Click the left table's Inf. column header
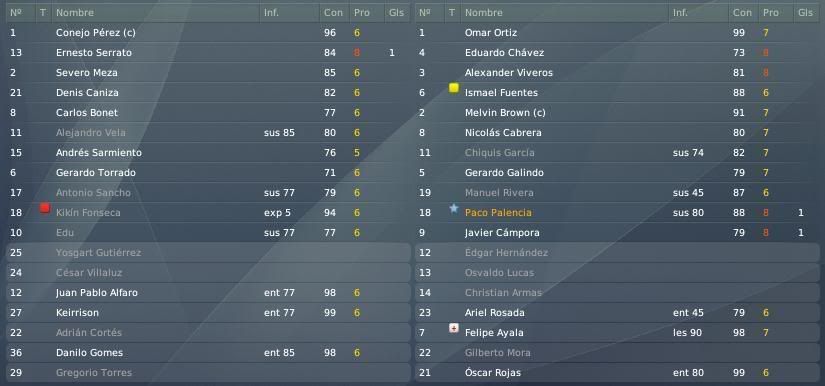Image resolution: width=825 pixels, height=386 pixels. pyautogui.click(x=271, y=13)
